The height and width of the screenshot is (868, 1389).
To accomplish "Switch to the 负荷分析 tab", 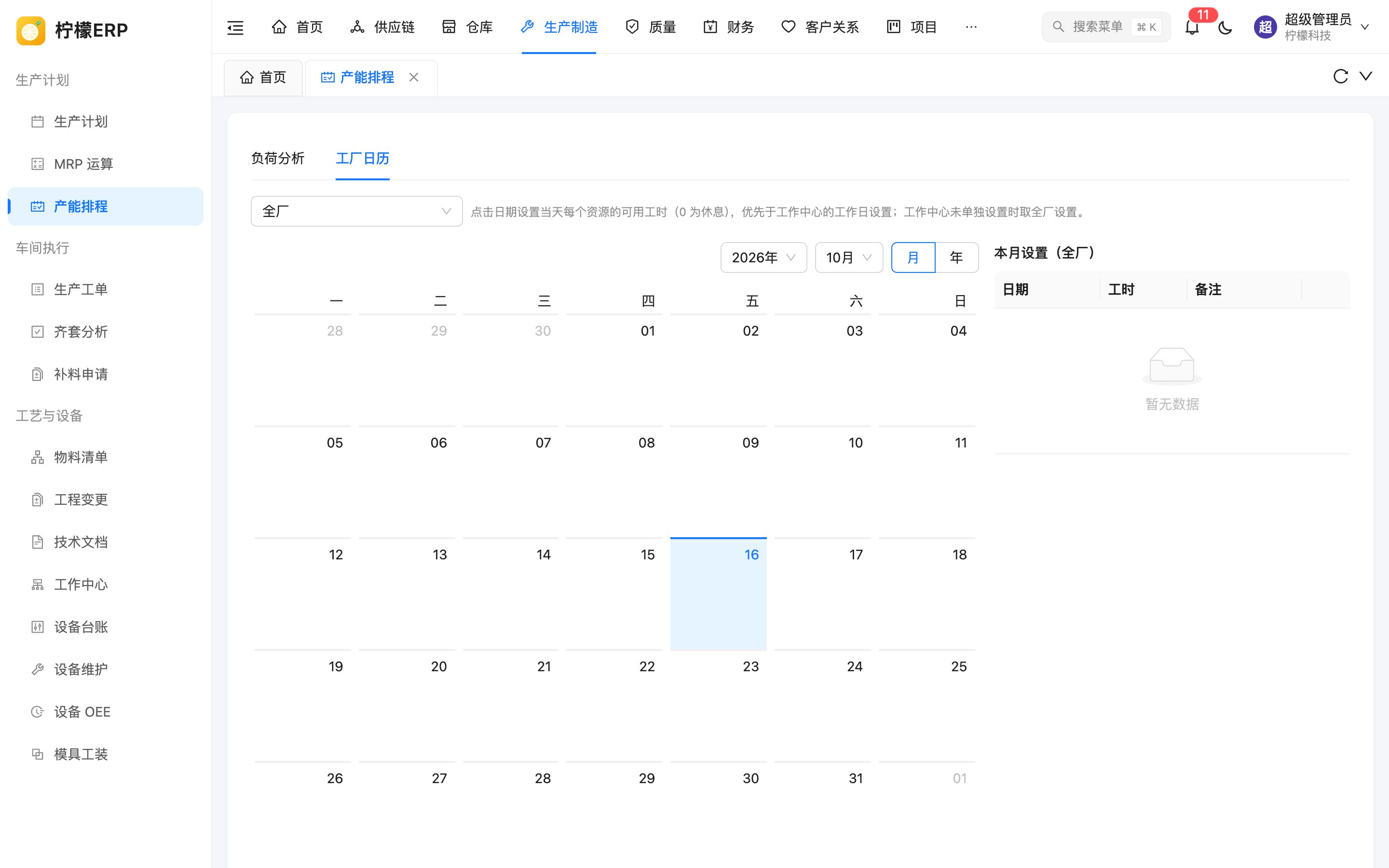I will (x=278, y=159).
